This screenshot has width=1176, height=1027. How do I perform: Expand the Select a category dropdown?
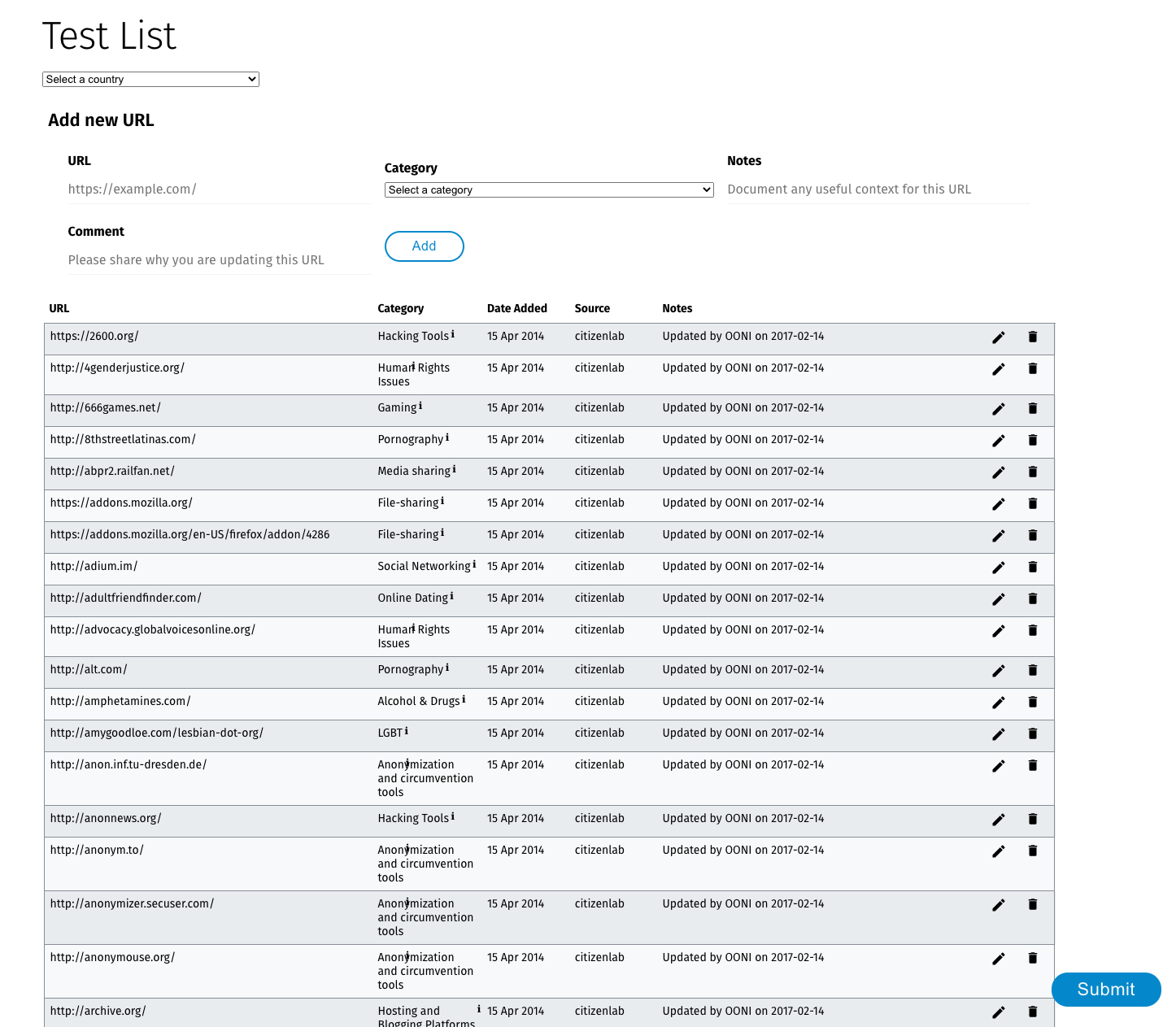pos(548,189)
